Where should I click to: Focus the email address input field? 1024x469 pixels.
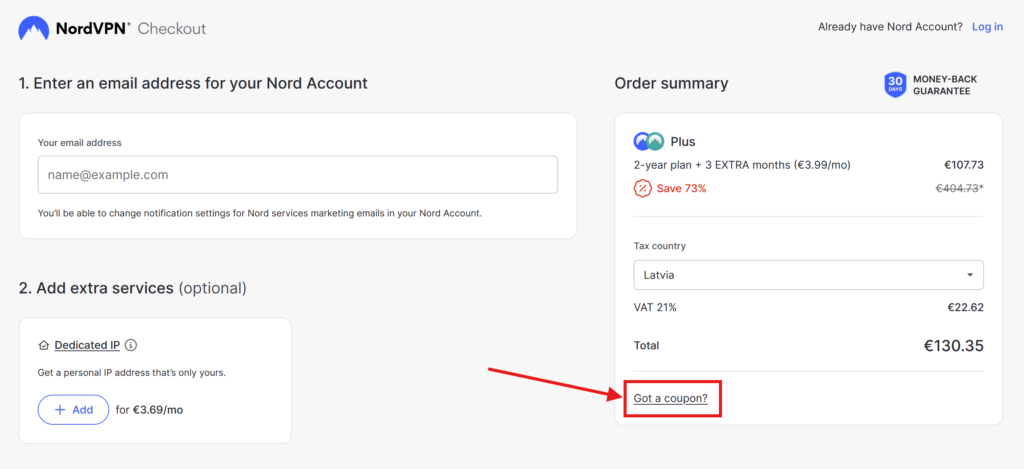[x=298, y=174]
